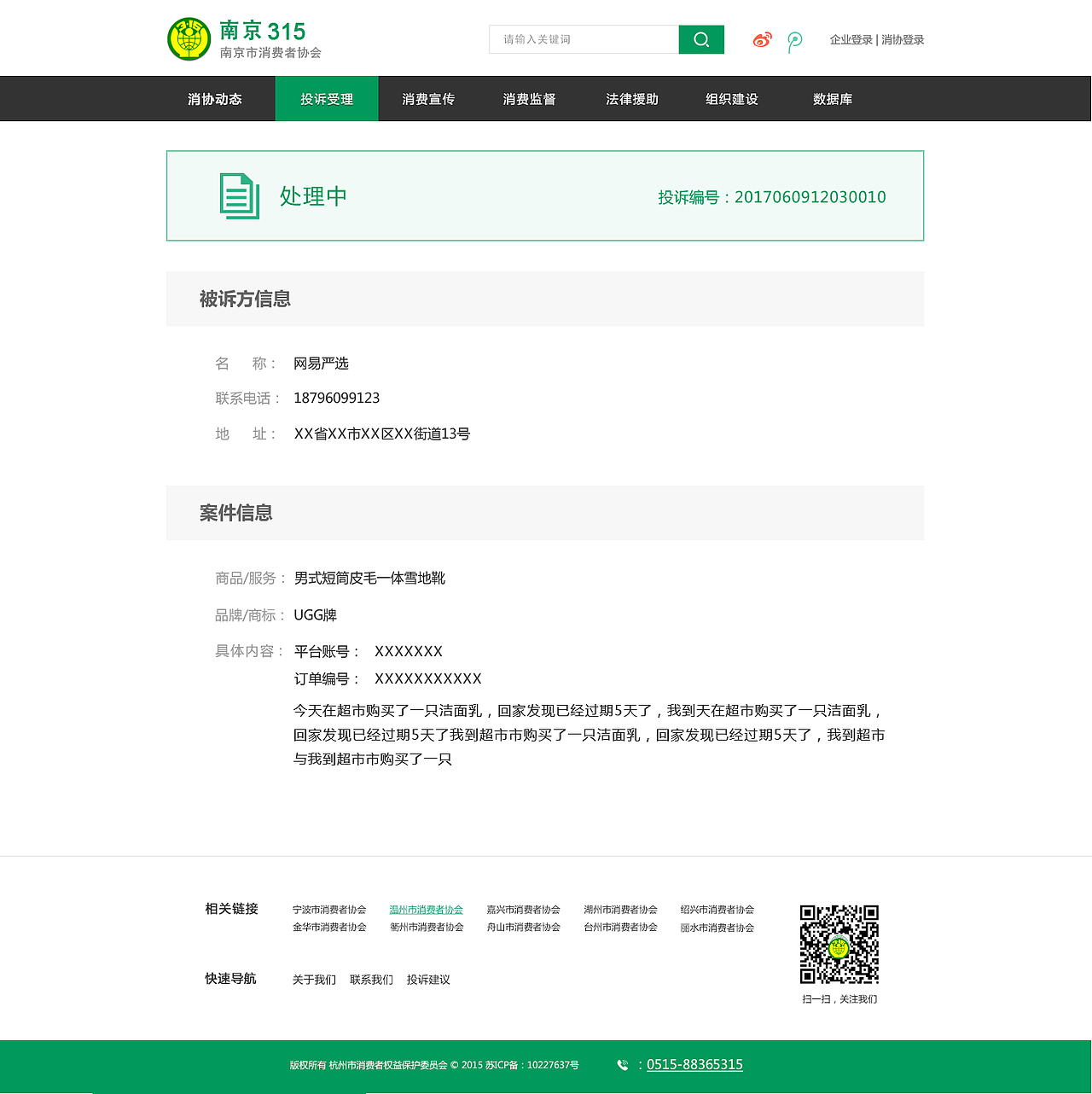Click the search magnifier icon
Viewport: 1092px width, 1094px height.
[700, 39]
